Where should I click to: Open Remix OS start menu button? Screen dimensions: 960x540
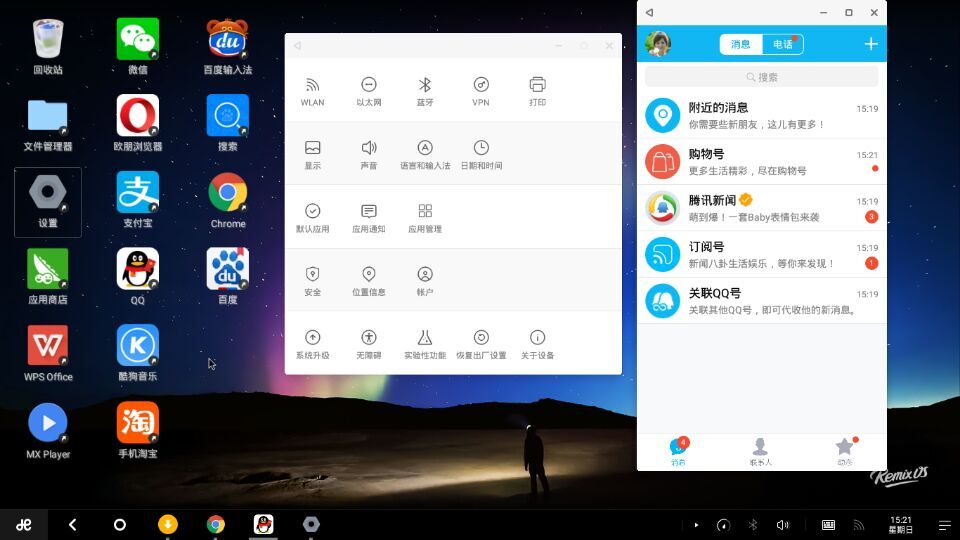pyautogui.click(x=24, y=525)
